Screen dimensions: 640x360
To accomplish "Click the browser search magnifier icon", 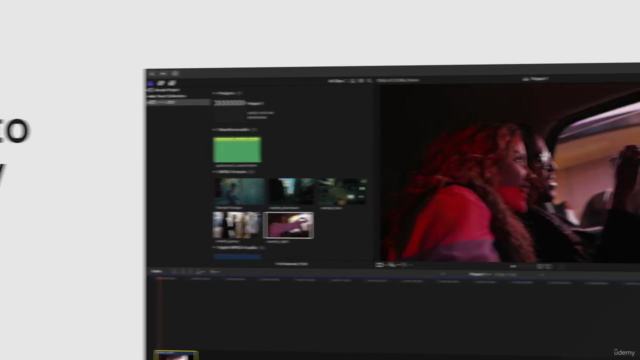I will 369,81.
